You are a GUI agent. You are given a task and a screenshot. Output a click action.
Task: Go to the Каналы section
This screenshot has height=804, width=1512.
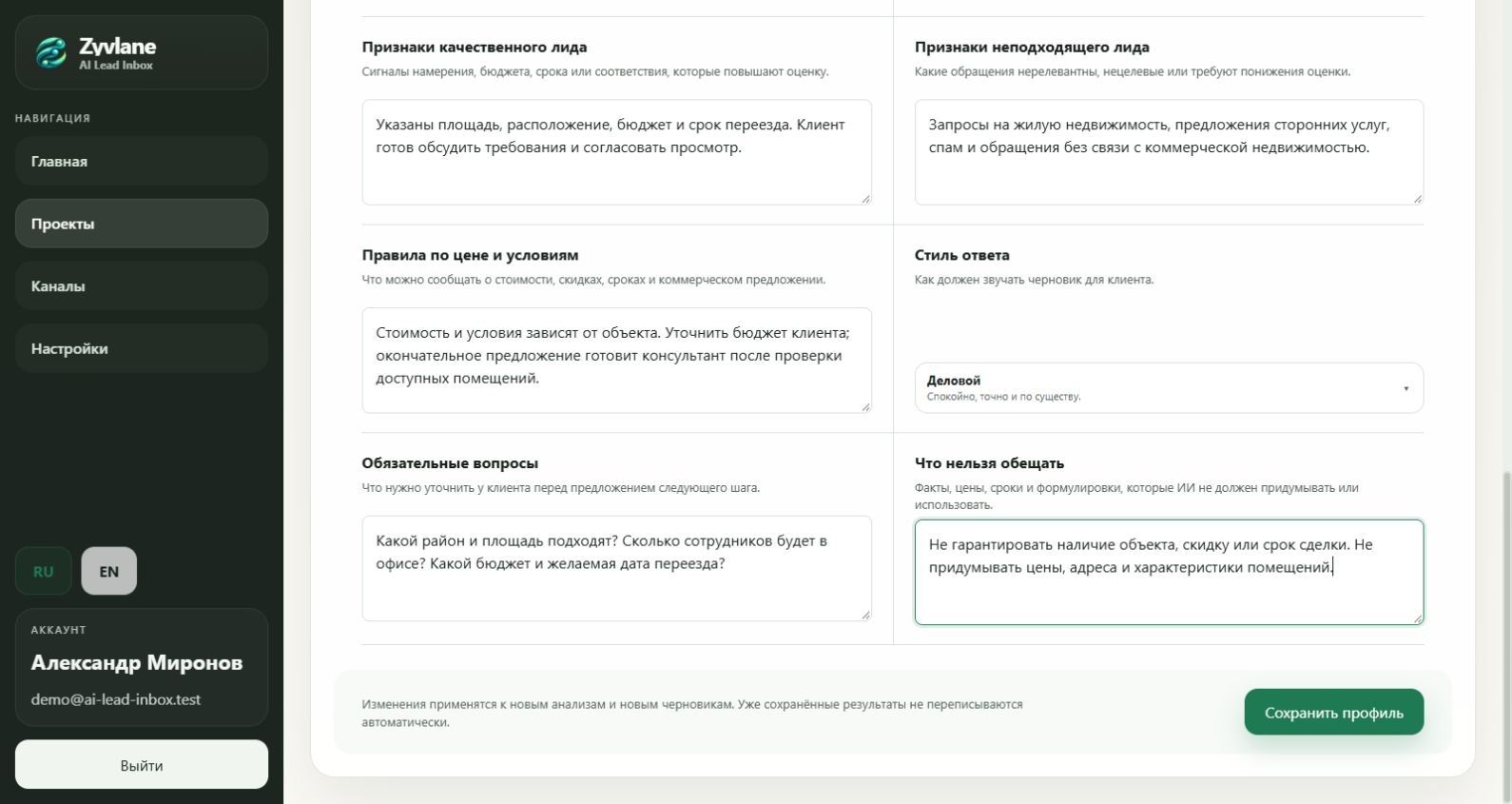point(142,285)
